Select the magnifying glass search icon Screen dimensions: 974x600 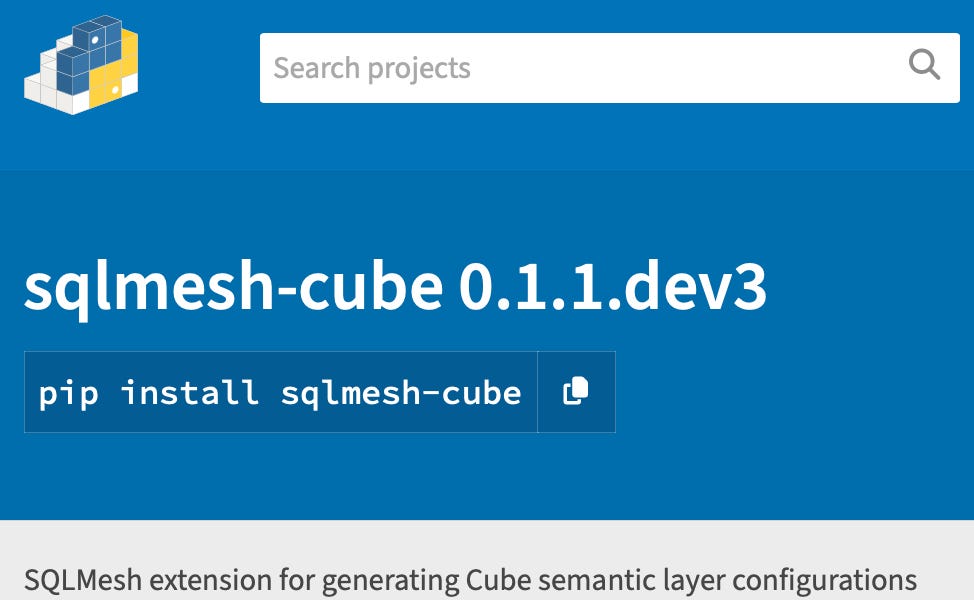pos(926,66)
